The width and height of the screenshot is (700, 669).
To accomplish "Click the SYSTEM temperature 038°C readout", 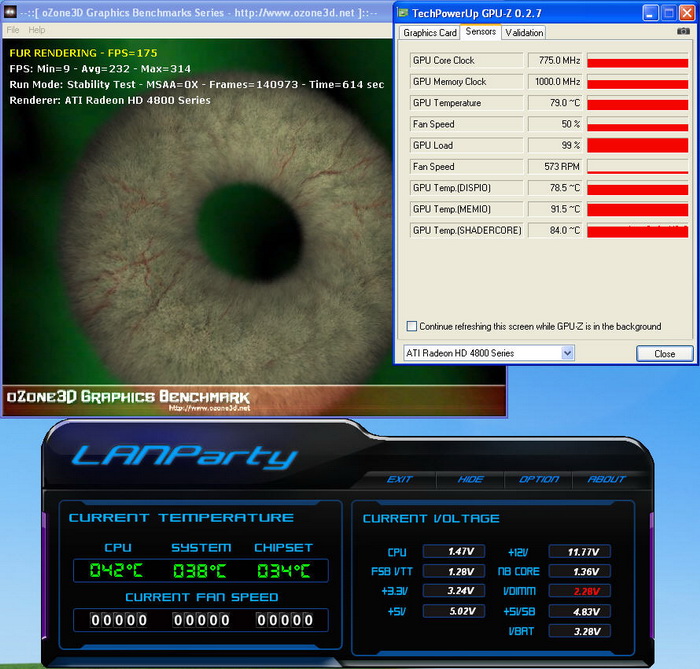I will pos(200,570).
